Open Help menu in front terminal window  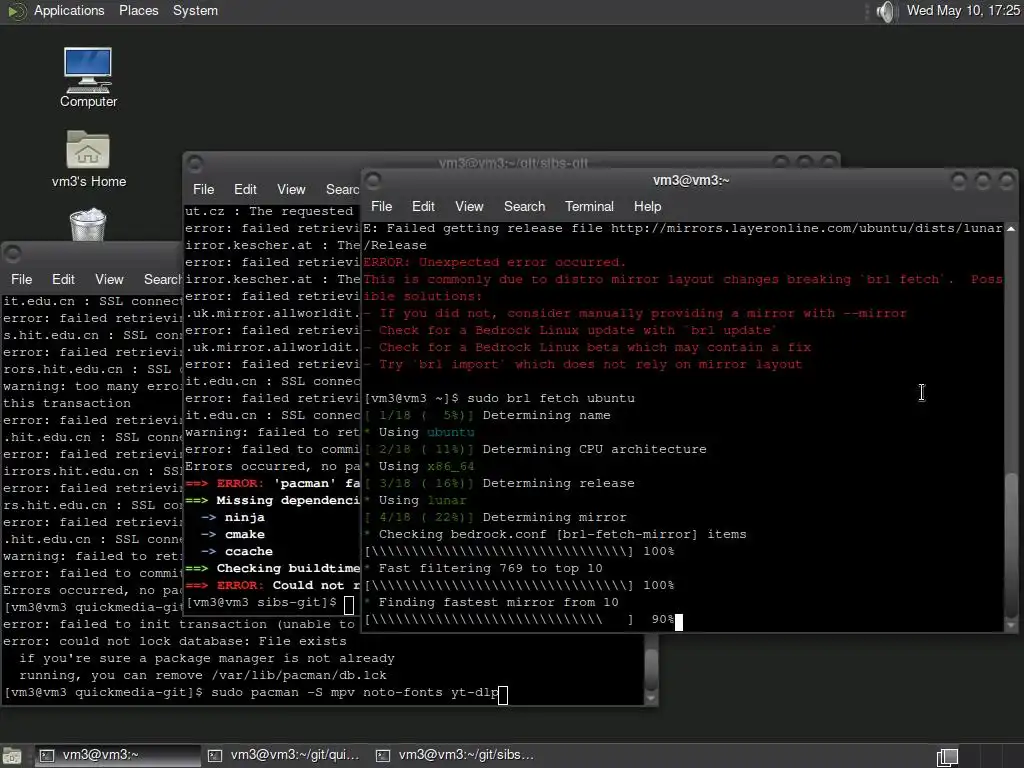647,206
